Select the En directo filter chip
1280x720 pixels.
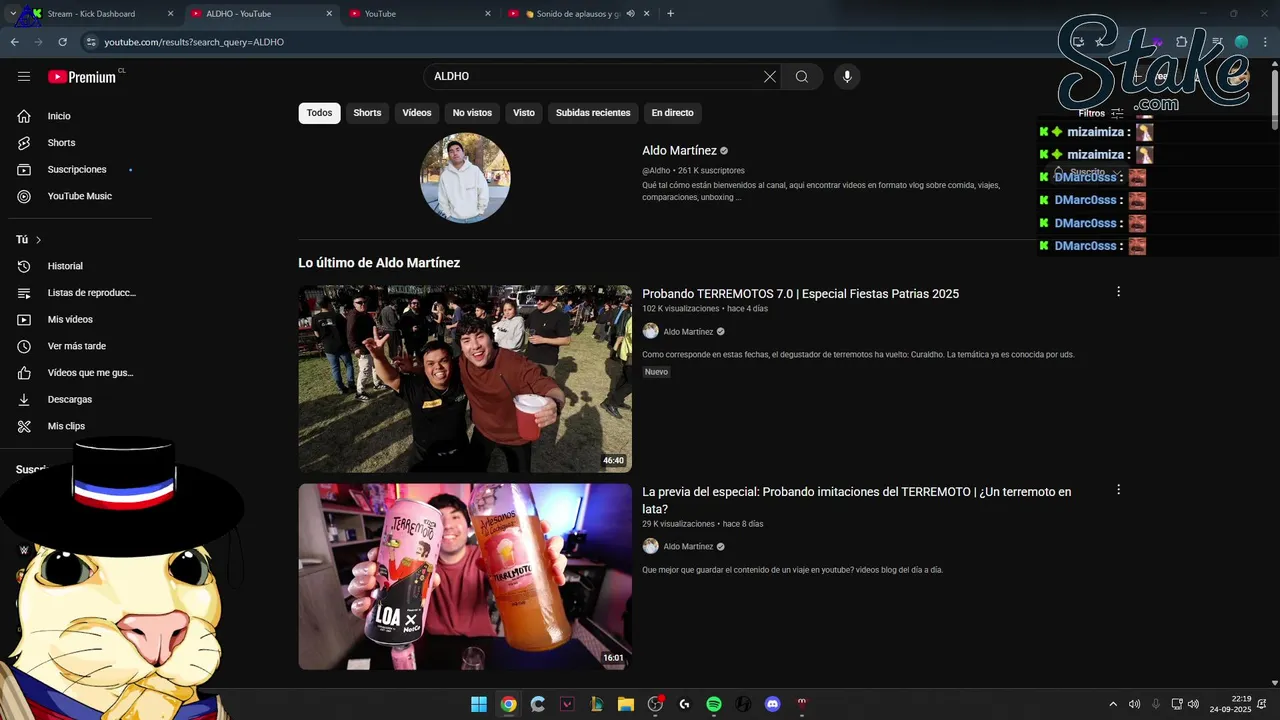(673, 113)
